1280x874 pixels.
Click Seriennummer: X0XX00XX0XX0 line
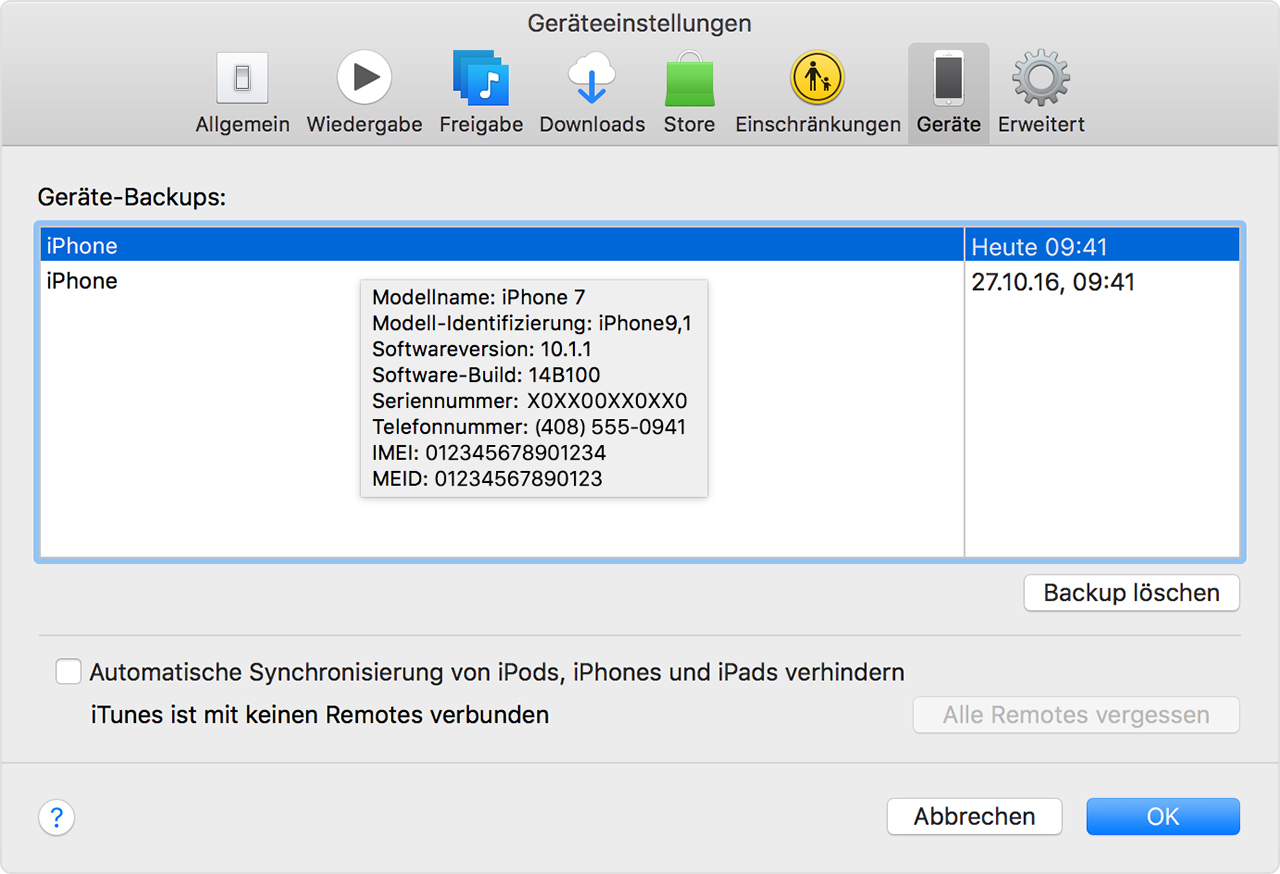[x=530, y=401]
